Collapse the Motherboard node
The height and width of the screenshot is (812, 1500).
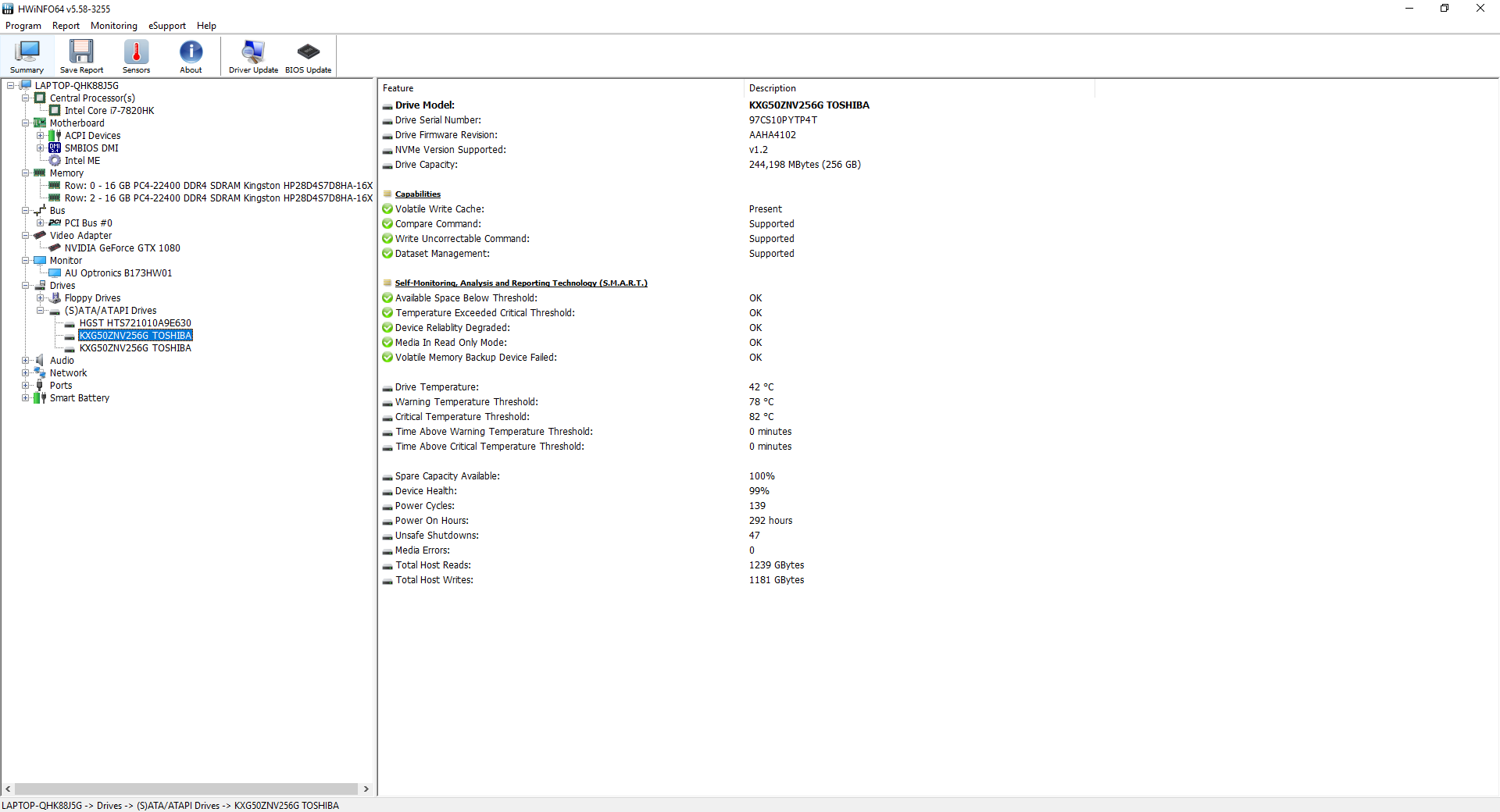pyautogui.click(x=26, y=123)
